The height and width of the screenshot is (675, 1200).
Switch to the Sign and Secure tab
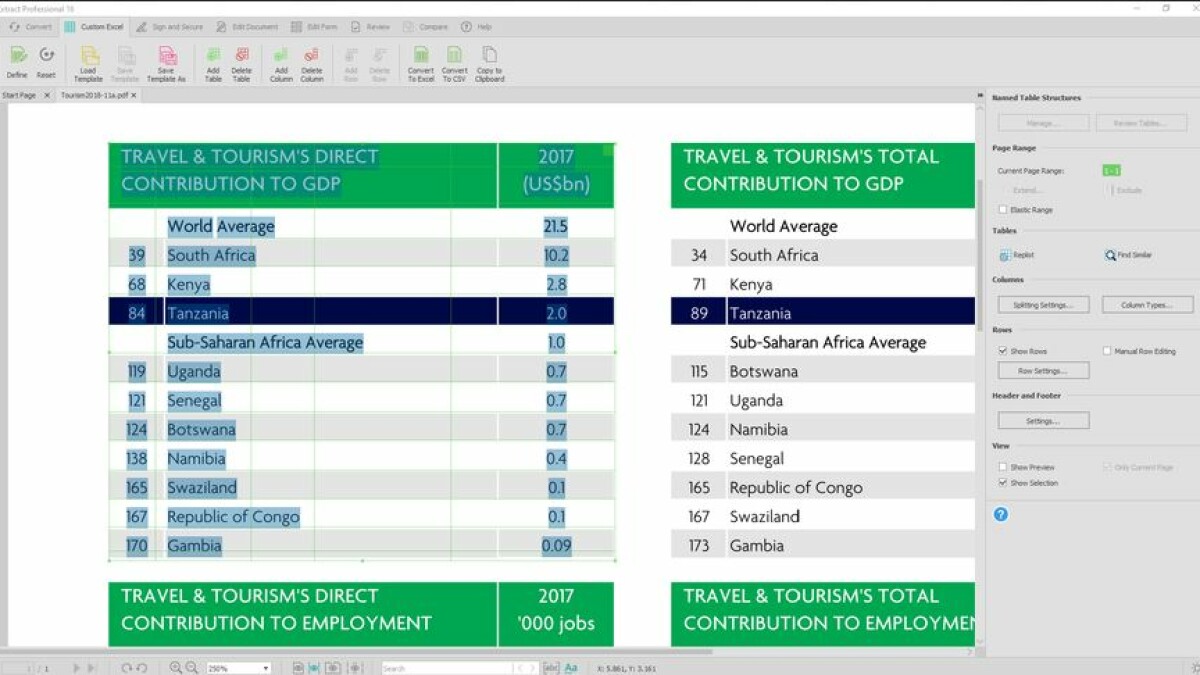click(170, 27)
